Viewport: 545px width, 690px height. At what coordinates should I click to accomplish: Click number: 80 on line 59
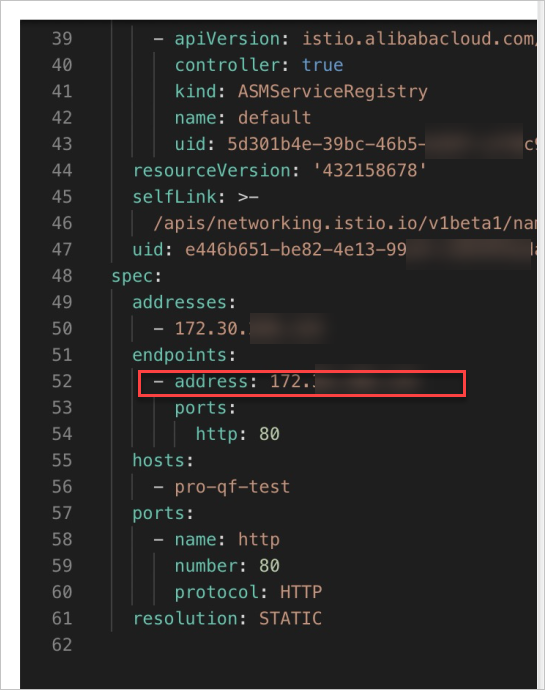click(227, 566)
